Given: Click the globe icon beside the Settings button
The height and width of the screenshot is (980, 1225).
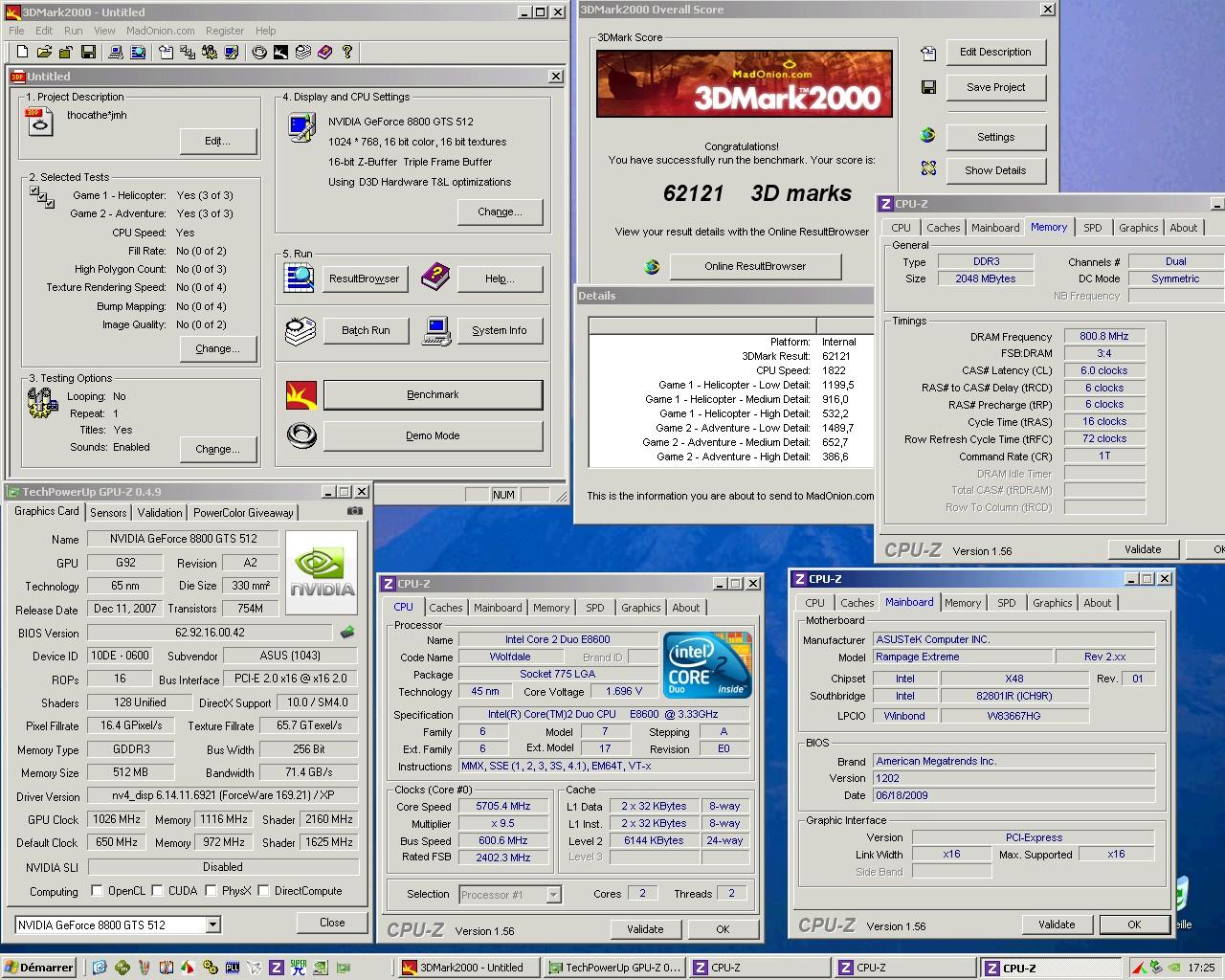Looking at the screenshot, I should (x=928, y=135).
